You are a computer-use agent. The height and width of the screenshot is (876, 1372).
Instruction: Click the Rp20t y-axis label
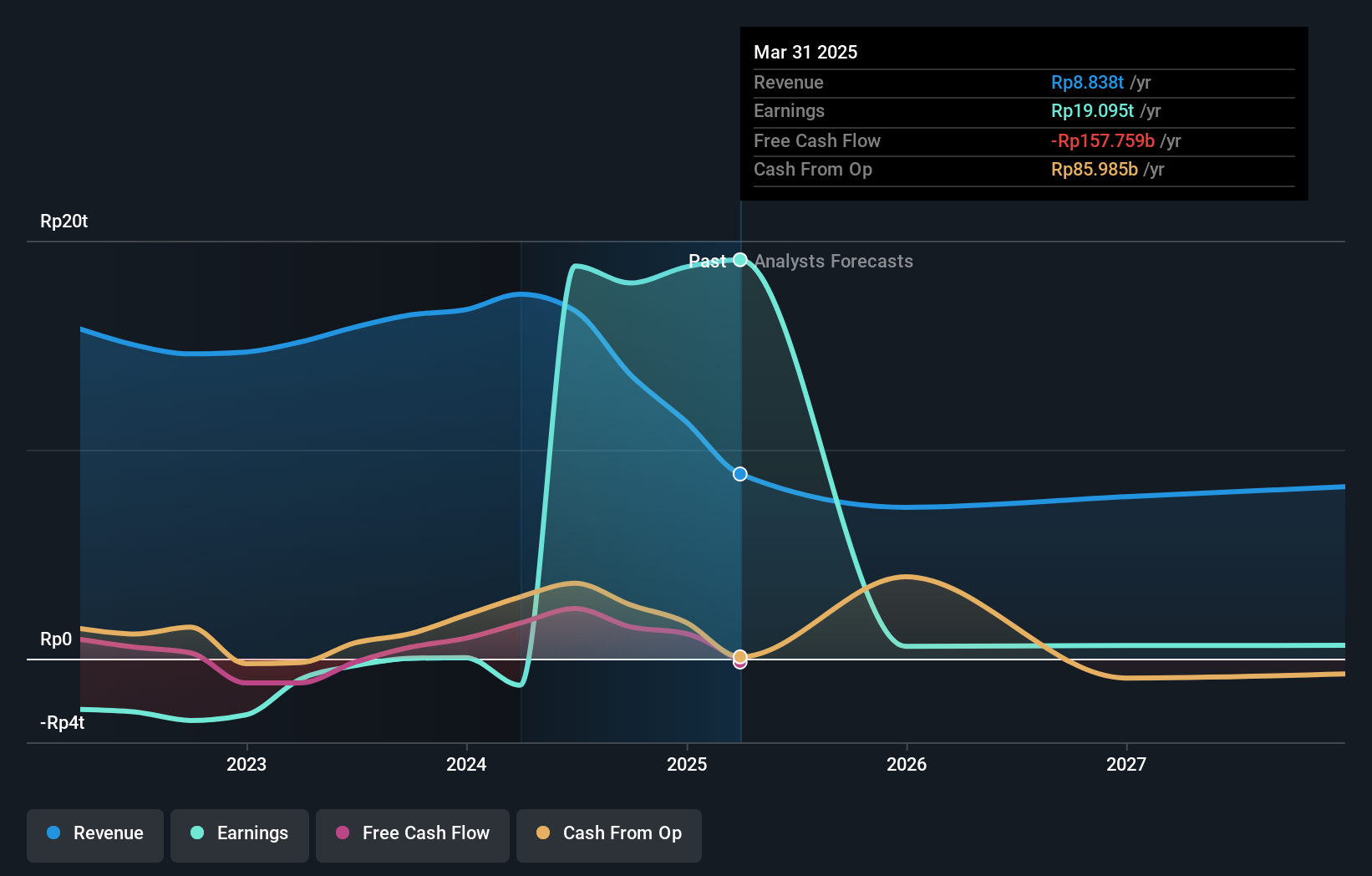coord(64,222)
